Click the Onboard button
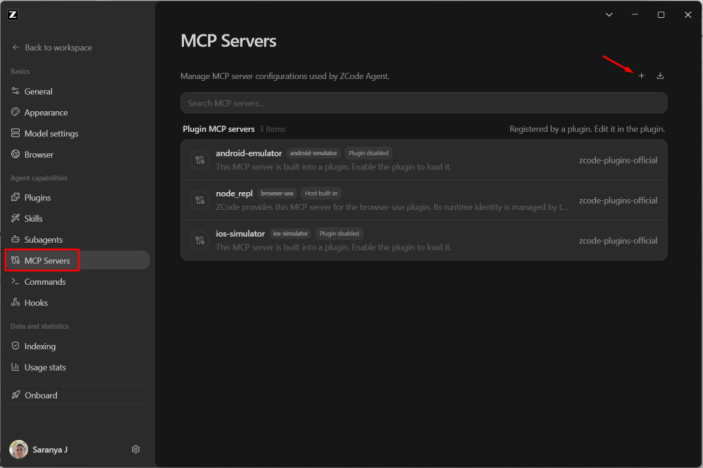The height and width of the screenshot is (468, 703). click(77, 395)
